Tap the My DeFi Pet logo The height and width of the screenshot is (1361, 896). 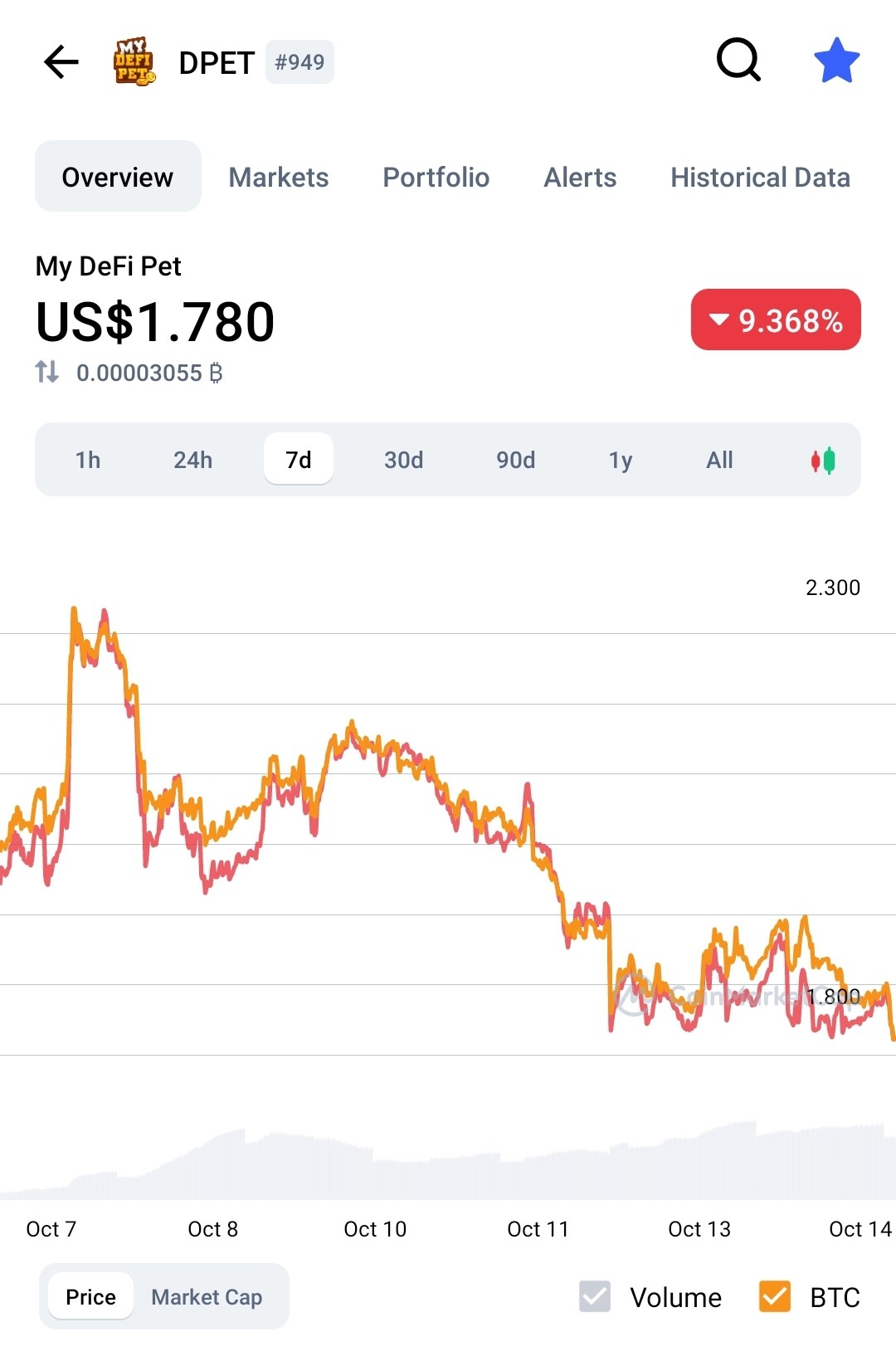pyautogui.click(x=134, y=61)
